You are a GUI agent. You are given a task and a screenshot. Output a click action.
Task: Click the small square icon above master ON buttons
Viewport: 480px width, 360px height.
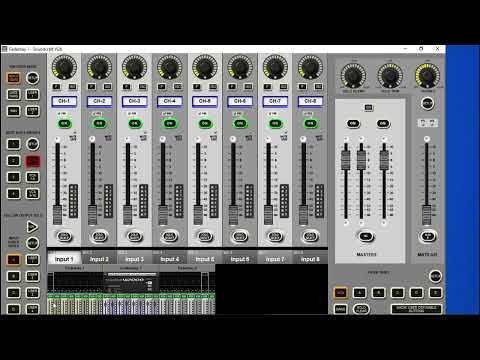tap(368, 107)
